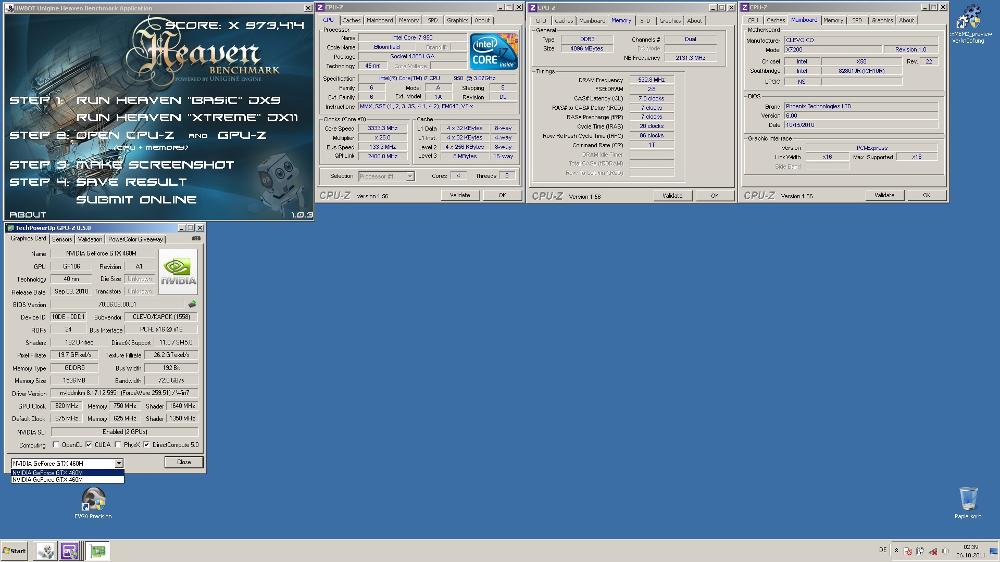Open Caches tab in the CPU-tab CPU-Z window
This screenshot has width=1000, height=562.
pos(351,20)
